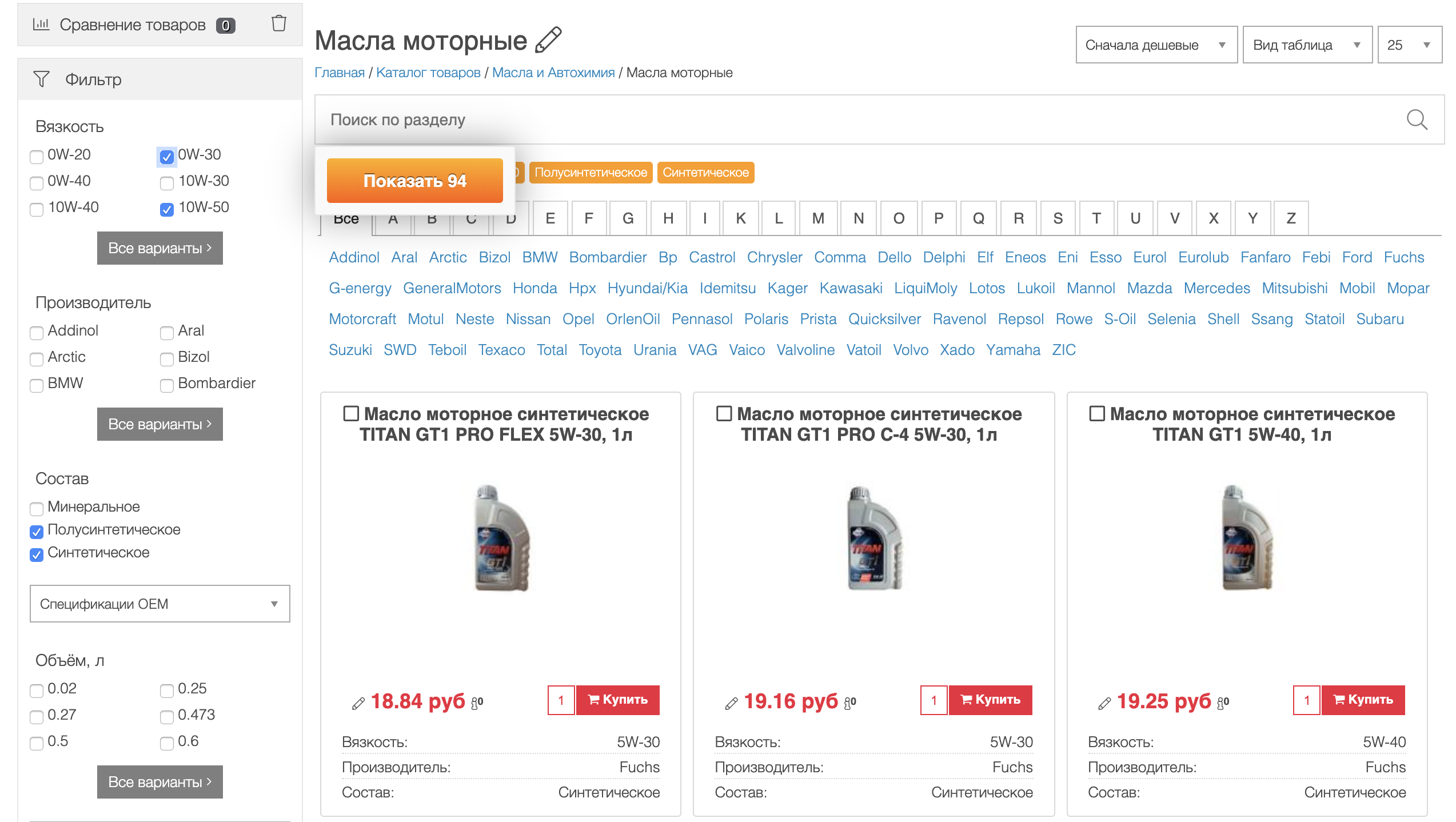Screen dimensions: 1456x822
Task: Open the Вид таблица view dropdown
Action: pos(1307,45)
